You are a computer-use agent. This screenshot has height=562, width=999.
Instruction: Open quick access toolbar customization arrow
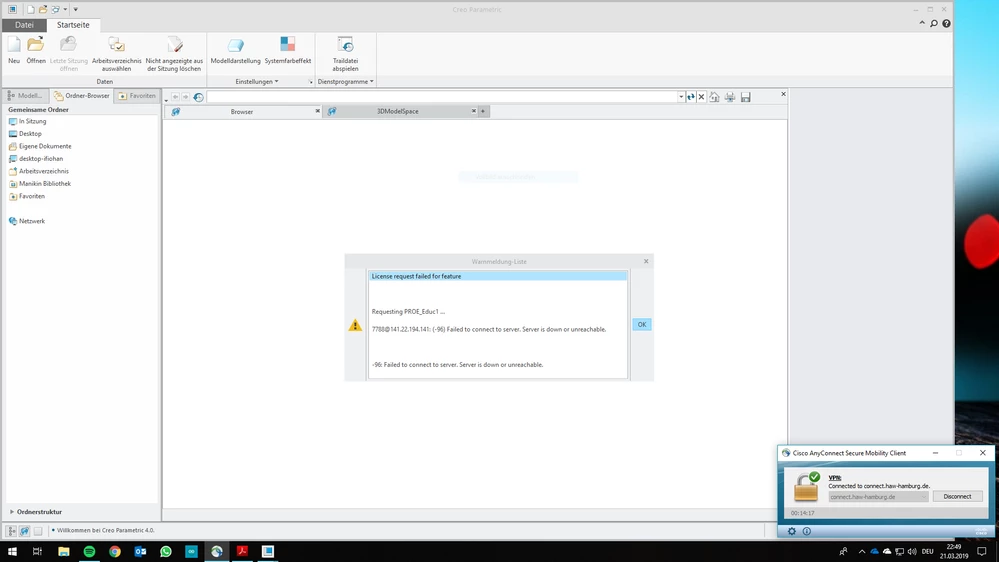tap(75, 10)
